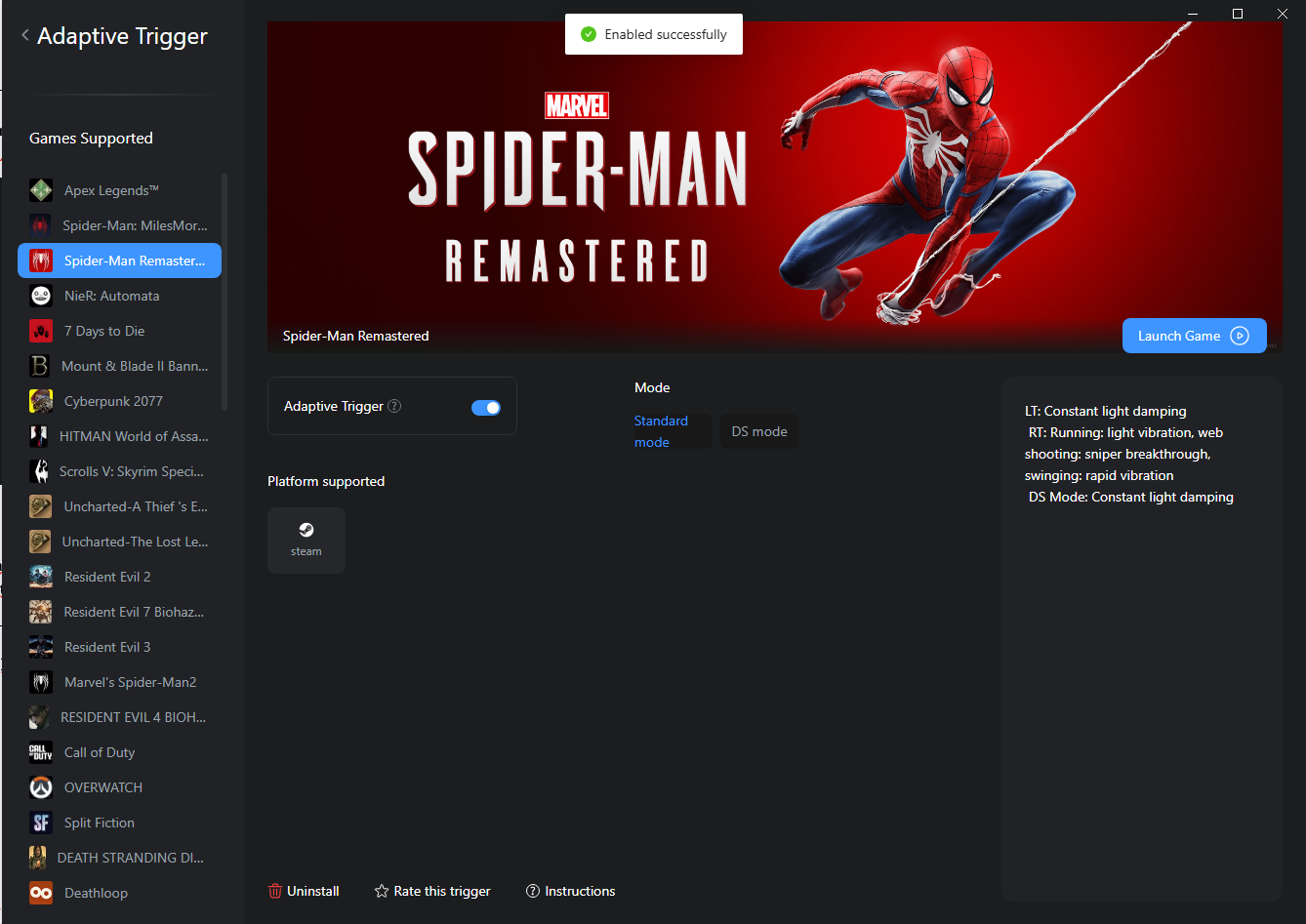Click the Split Fiction SF icon

click(x=41, y=823)
